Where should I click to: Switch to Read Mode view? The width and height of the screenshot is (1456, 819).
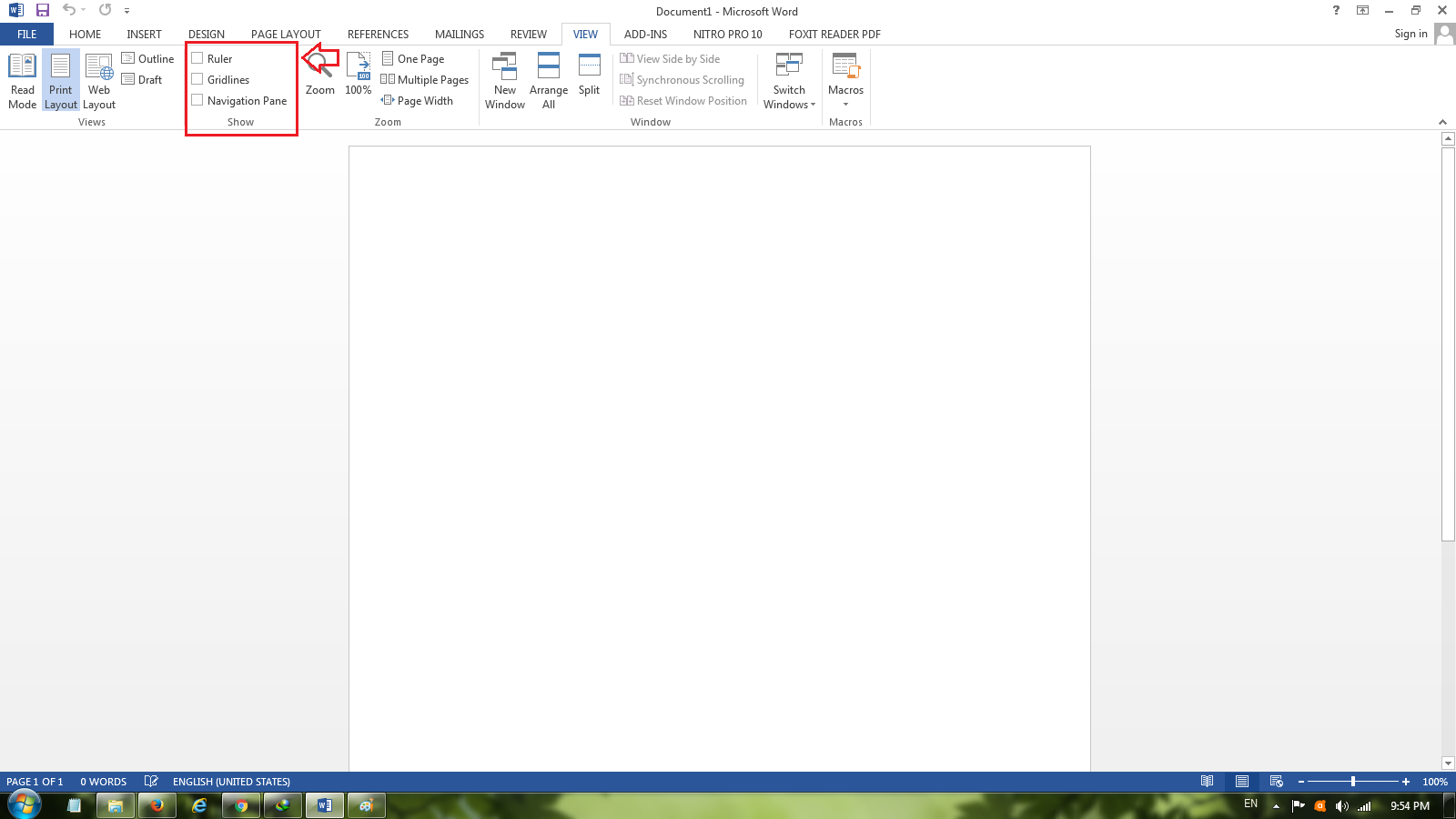(x=22, y=80)
